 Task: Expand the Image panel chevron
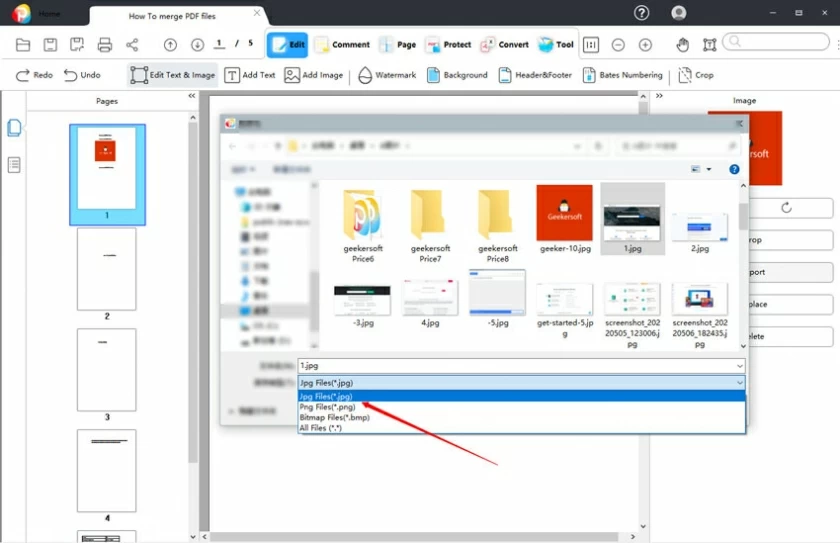[659, 96]
